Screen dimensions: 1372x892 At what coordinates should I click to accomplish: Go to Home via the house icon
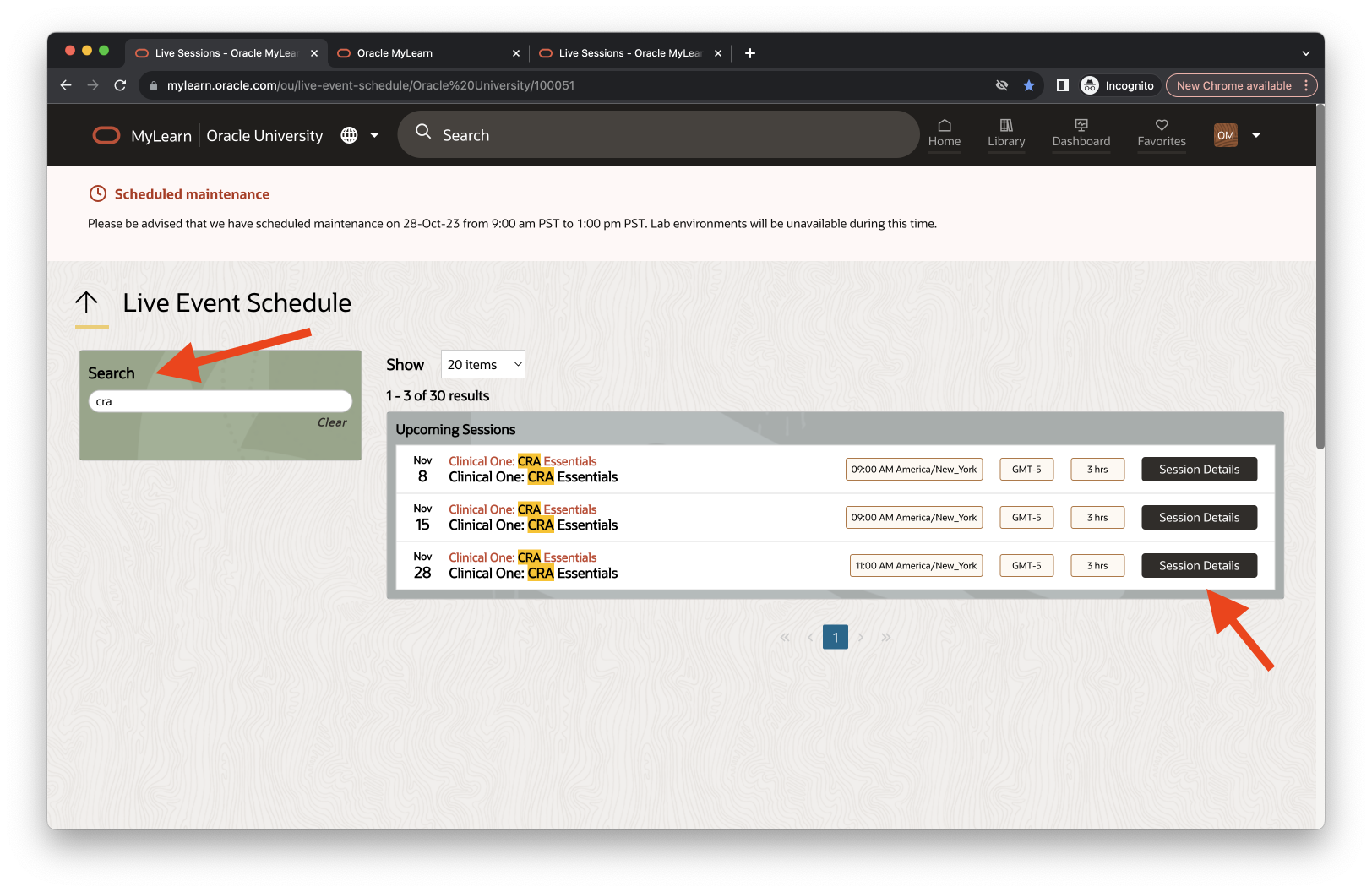945,133
